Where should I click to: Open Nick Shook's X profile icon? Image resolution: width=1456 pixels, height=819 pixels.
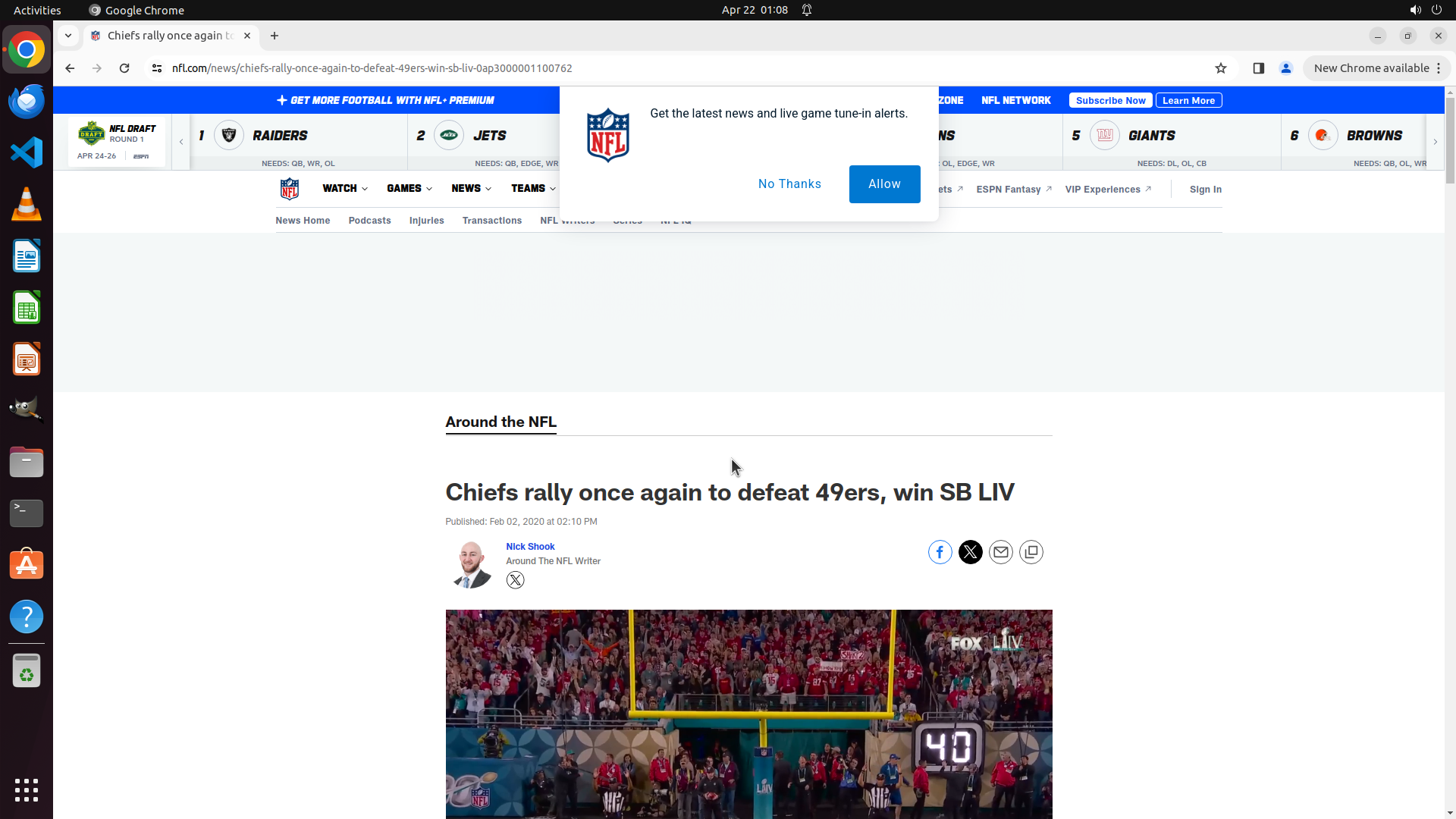515,580
